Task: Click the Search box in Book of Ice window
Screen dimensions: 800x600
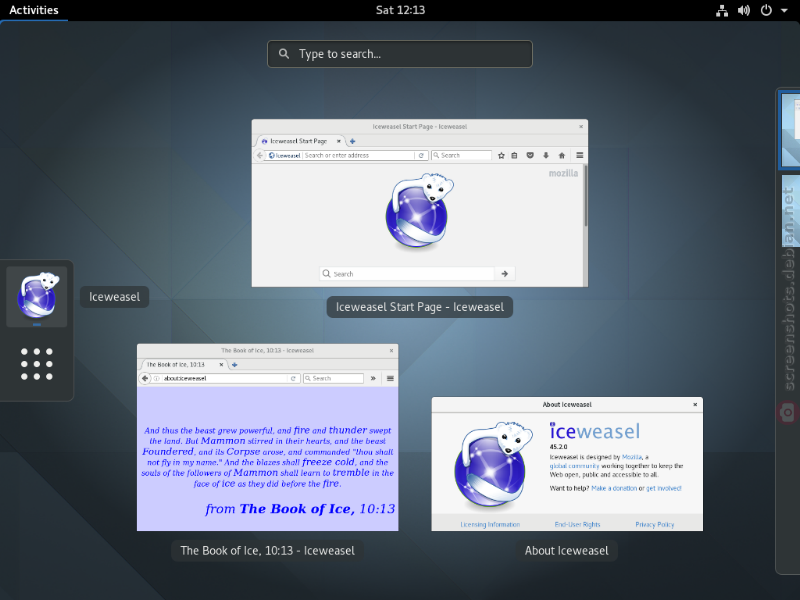Action: click(x=333, y=379)
